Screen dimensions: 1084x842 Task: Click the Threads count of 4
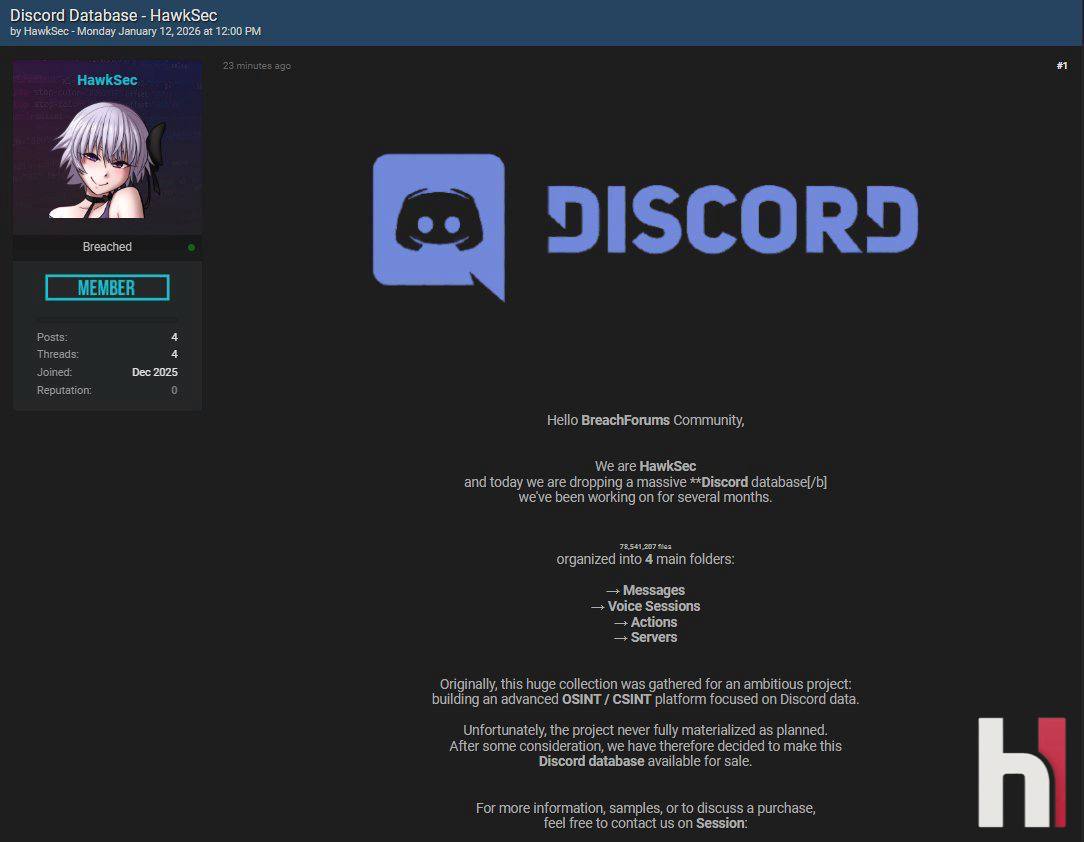coord(174,354)
